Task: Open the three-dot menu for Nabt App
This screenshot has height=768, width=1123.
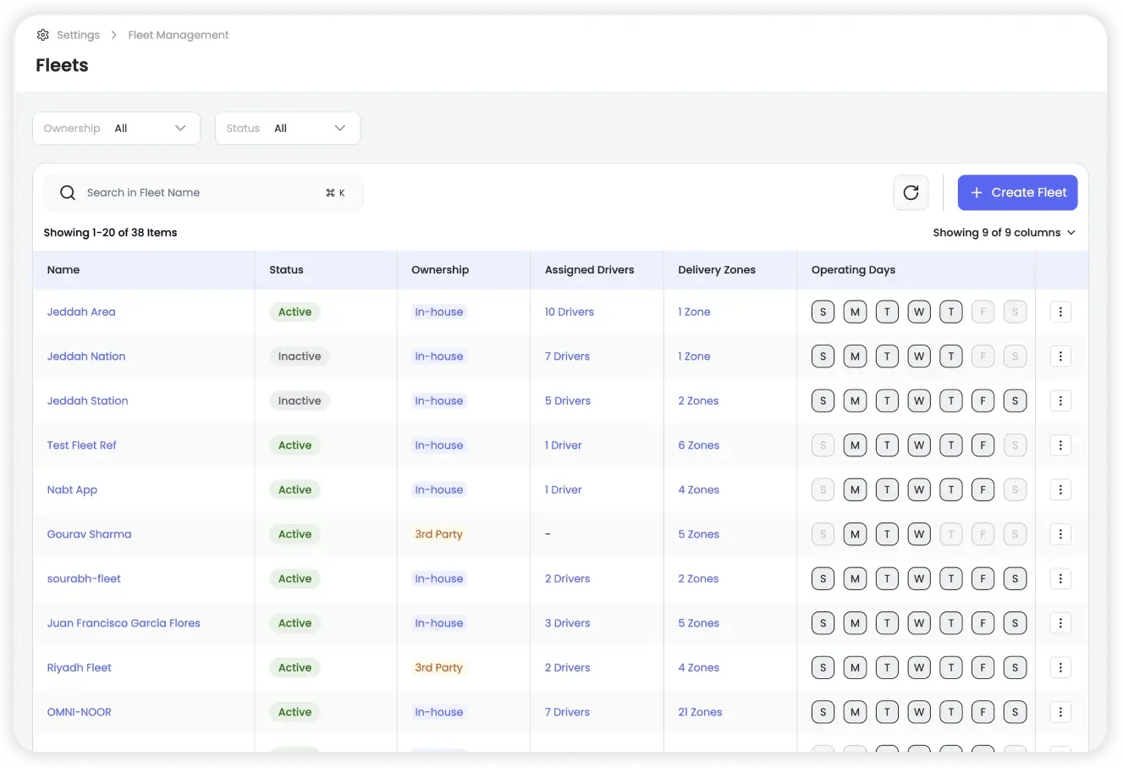Action: tap(1060, 489)
